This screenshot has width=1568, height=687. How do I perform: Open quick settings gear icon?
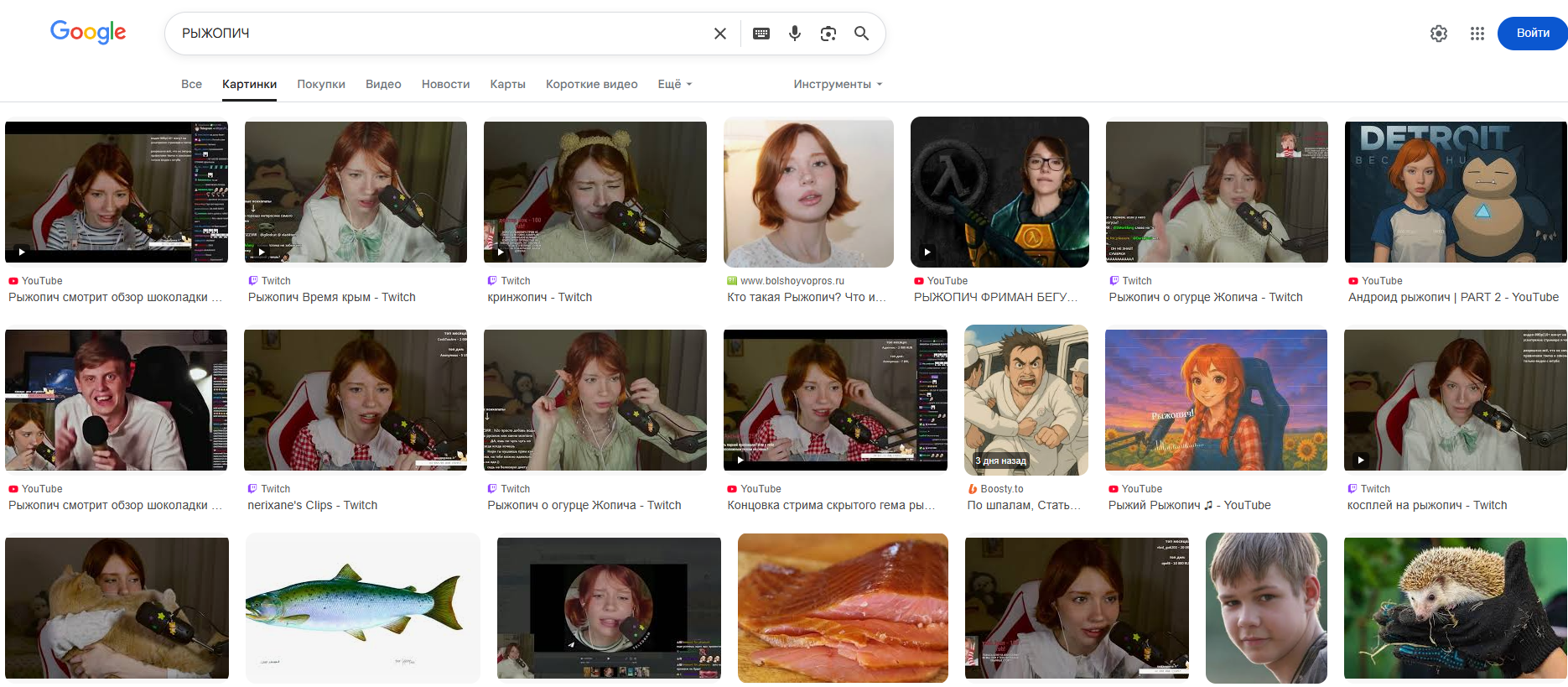point(1439,34)
